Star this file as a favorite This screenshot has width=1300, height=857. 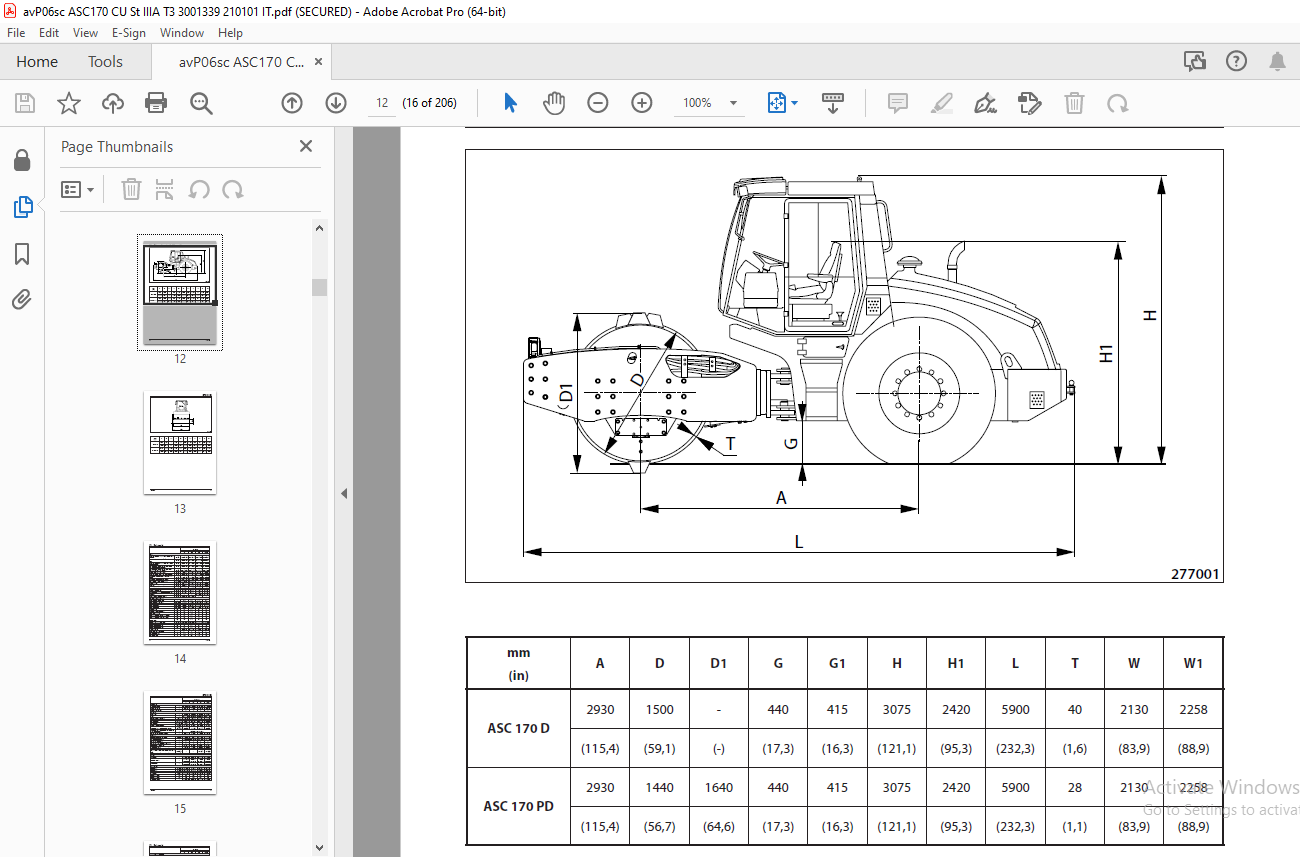point(68,103)
